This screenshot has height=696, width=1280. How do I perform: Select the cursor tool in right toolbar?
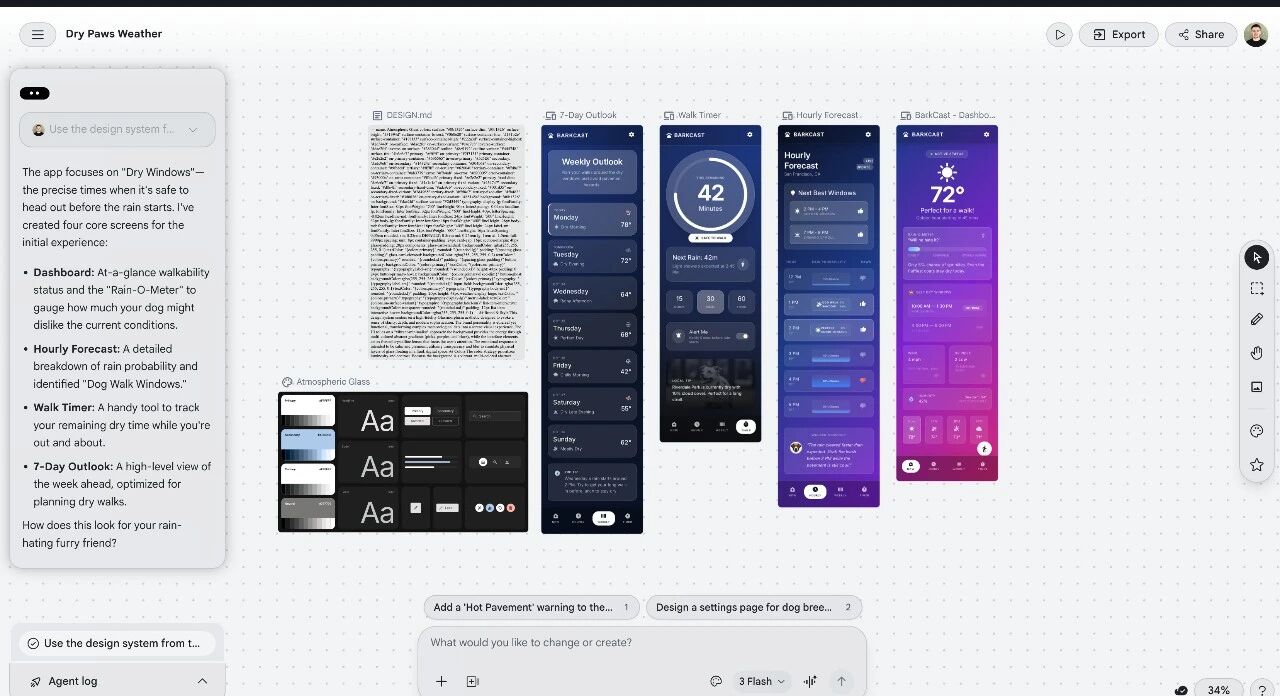pyautogui.click(x=1257, y=257)
